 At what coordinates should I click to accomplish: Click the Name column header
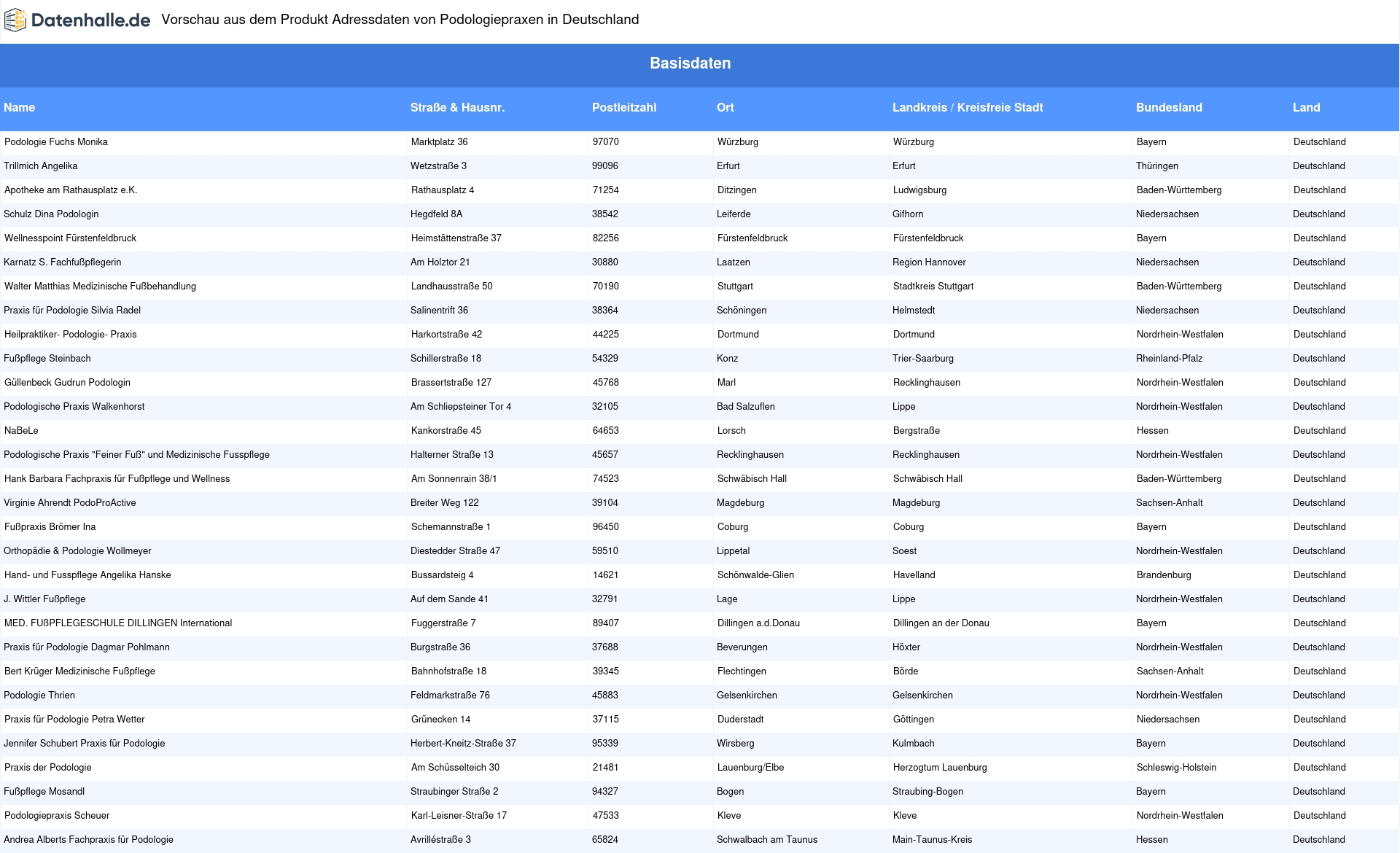pyautogui.click(x=20, y=108)
